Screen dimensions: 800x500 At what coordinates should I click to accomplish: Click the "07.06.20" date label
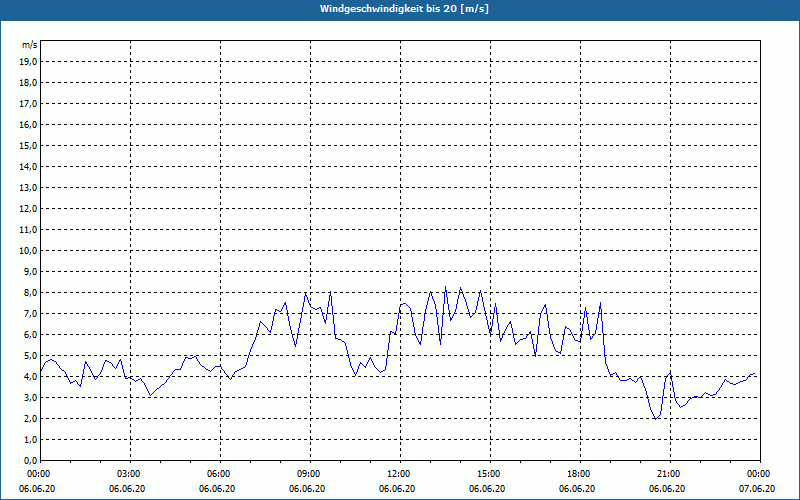coord(757,489)
